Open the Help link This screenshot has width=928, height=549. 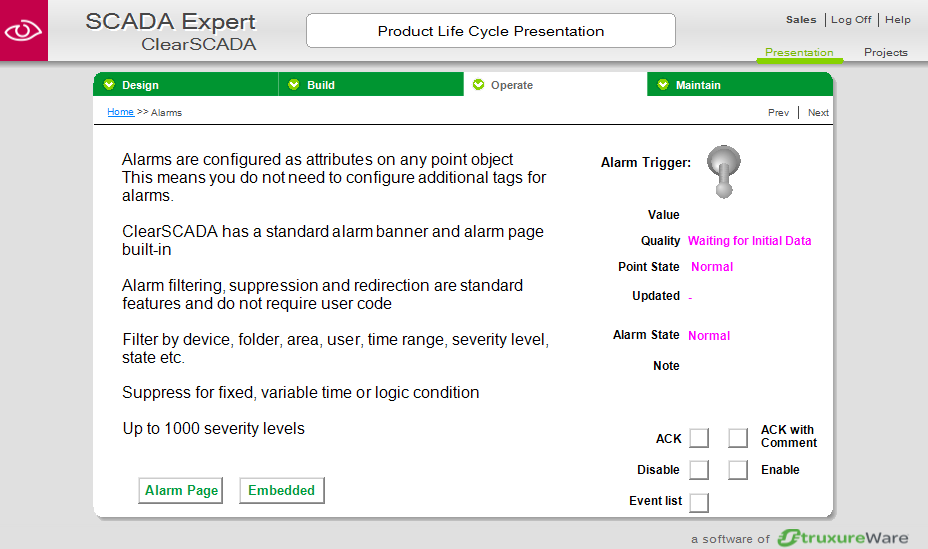pyautogui.click(x=897, y=20)
